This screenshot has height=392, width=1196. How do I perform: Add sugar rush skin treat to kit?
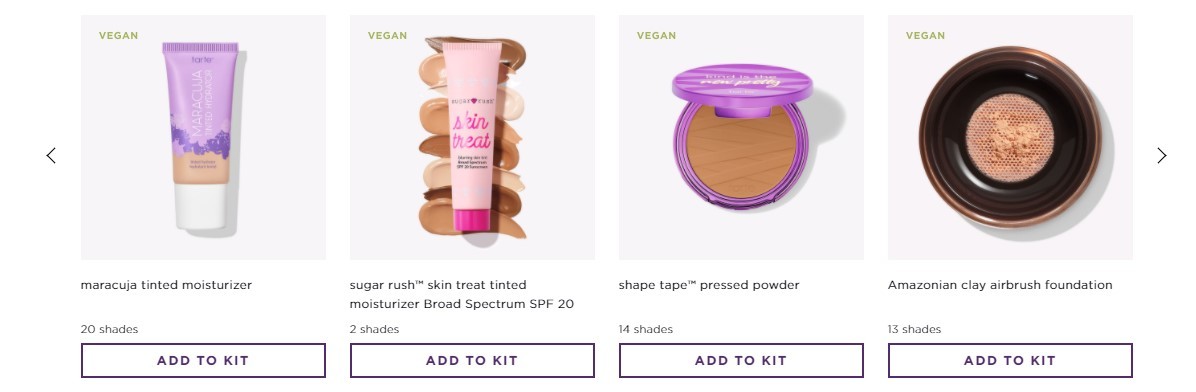472,361
